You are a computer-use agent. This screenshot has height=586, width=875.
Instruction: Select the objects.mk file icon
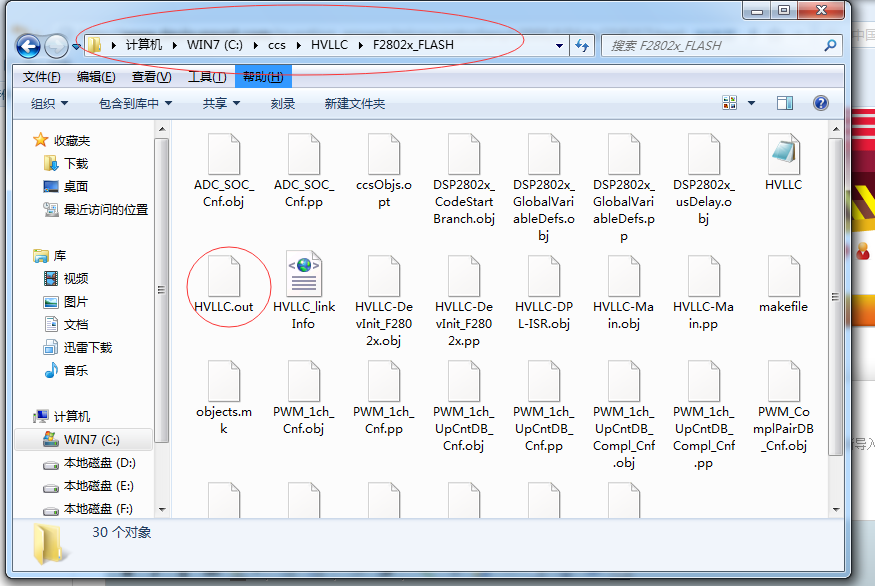pos(224,381)
